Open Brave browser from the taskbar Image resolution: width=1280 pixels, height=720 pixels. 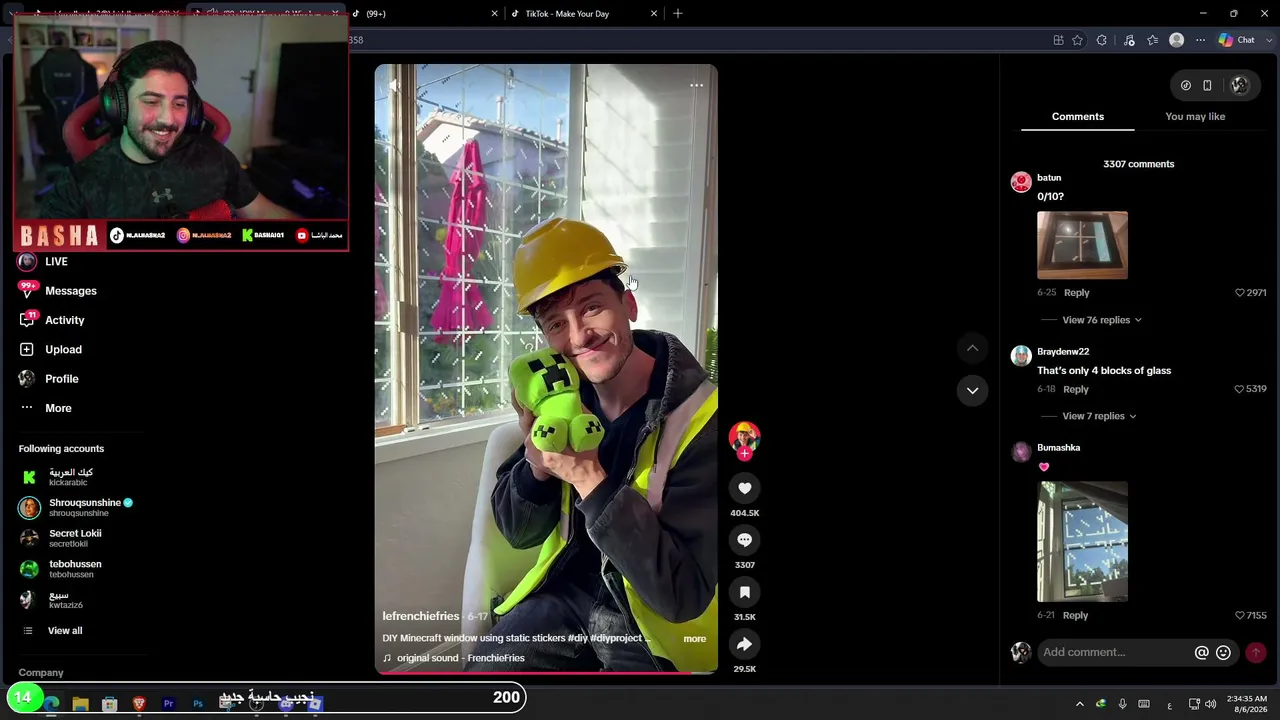tap(139, 704)
